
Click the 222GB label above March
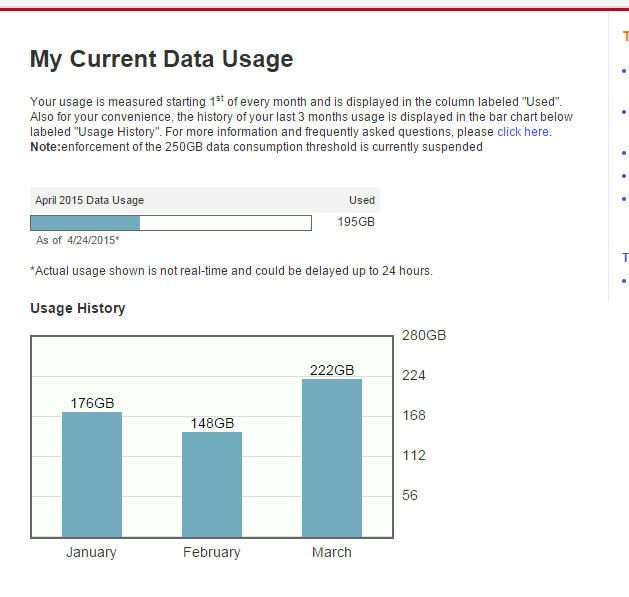point(332,370)
